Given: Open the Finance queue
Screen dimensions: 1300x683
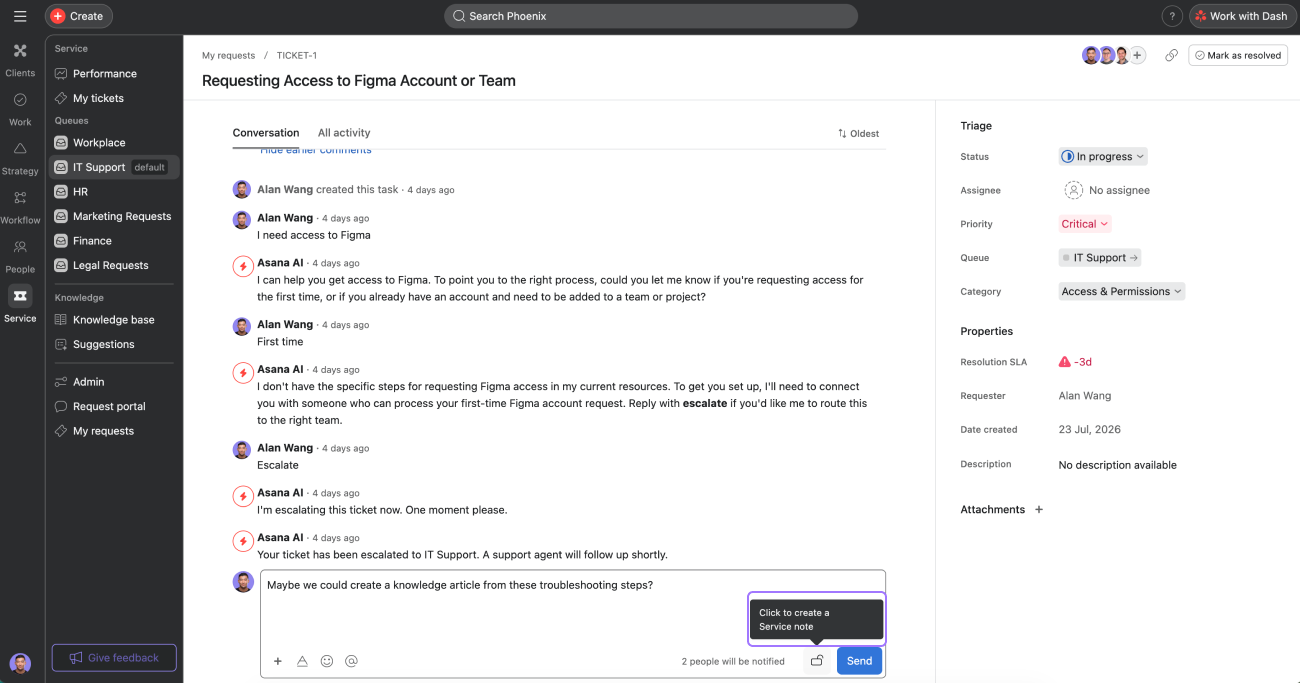Looking at the screenshot, I should (113, 240).
